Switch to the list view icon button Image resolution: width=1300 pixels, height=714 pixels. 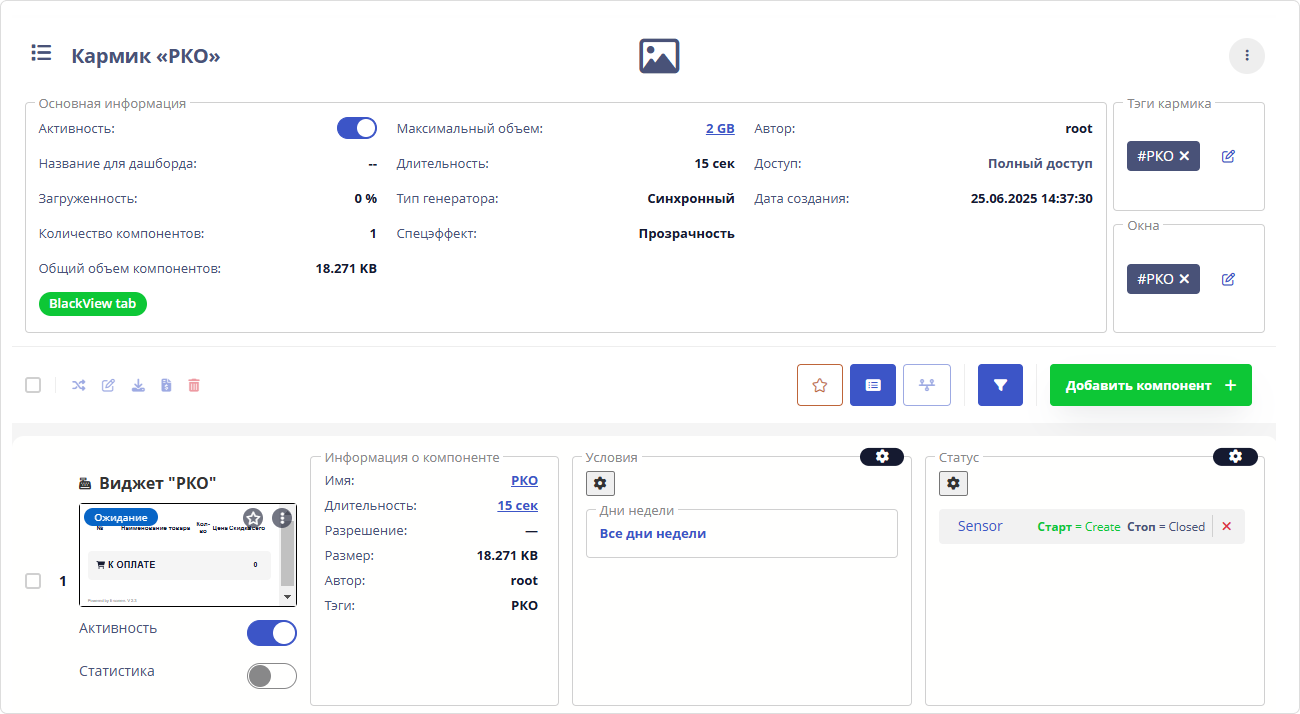tap(873, 385)
